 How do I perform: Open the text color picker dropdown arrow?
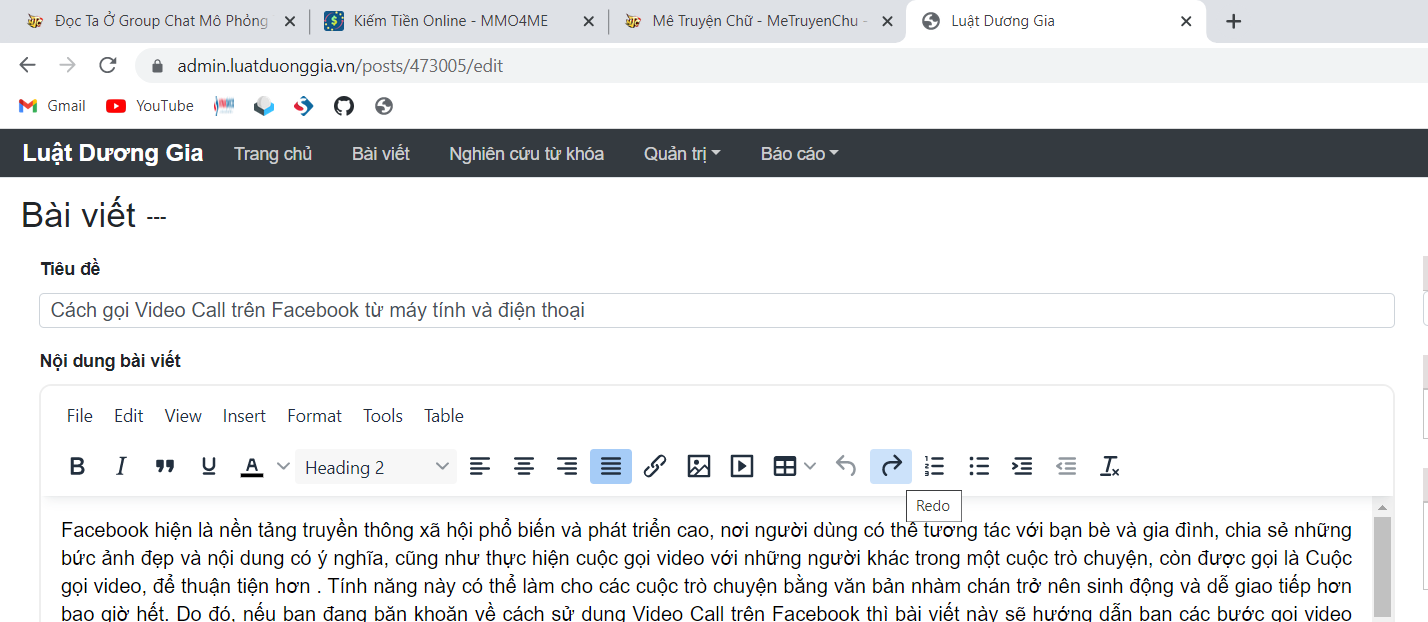[x=283, y=466]
